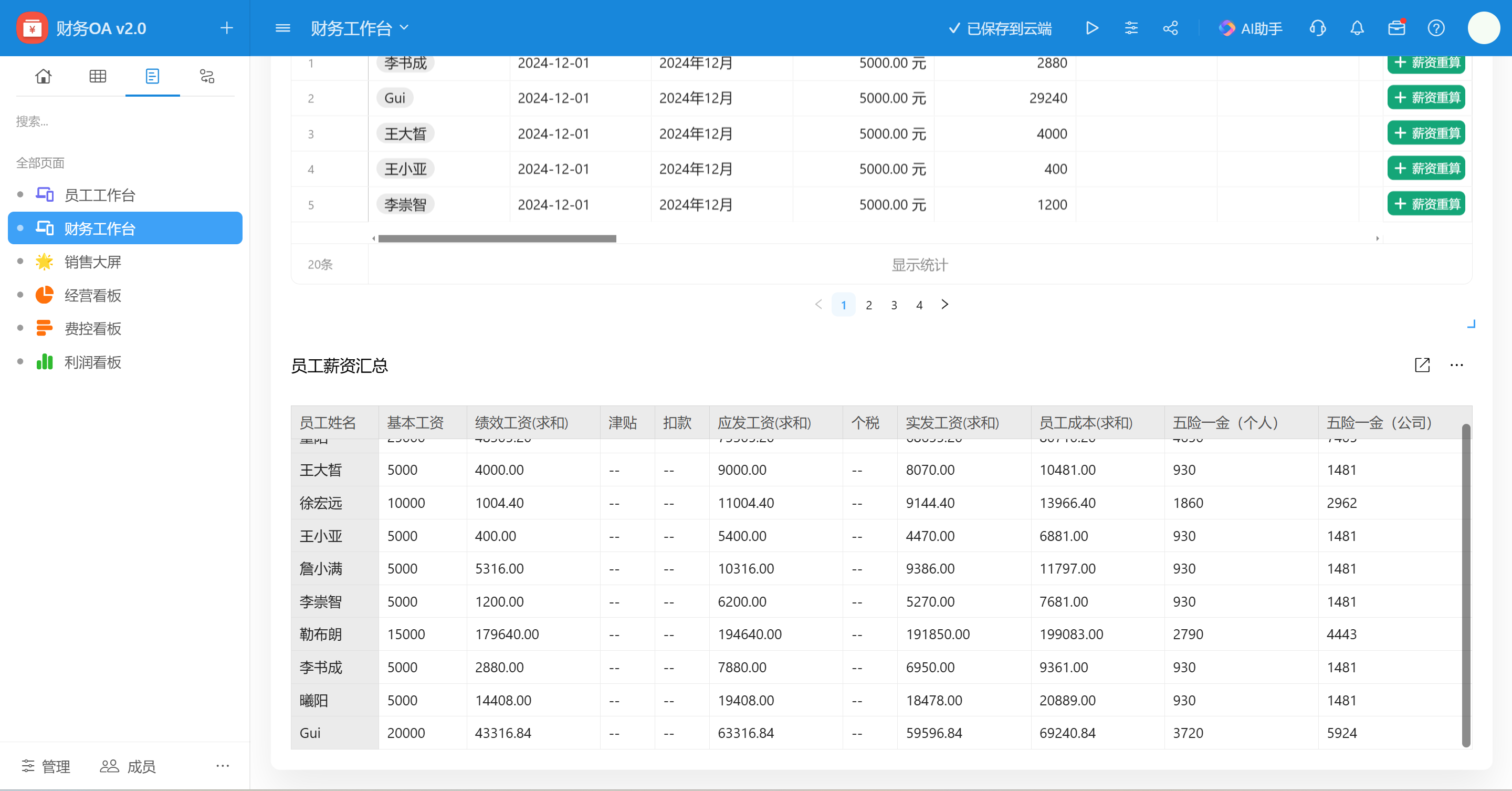Click the 员工姓名 column header
The height and width of the screenshot is (791, 1512).
tap(335, 423)
